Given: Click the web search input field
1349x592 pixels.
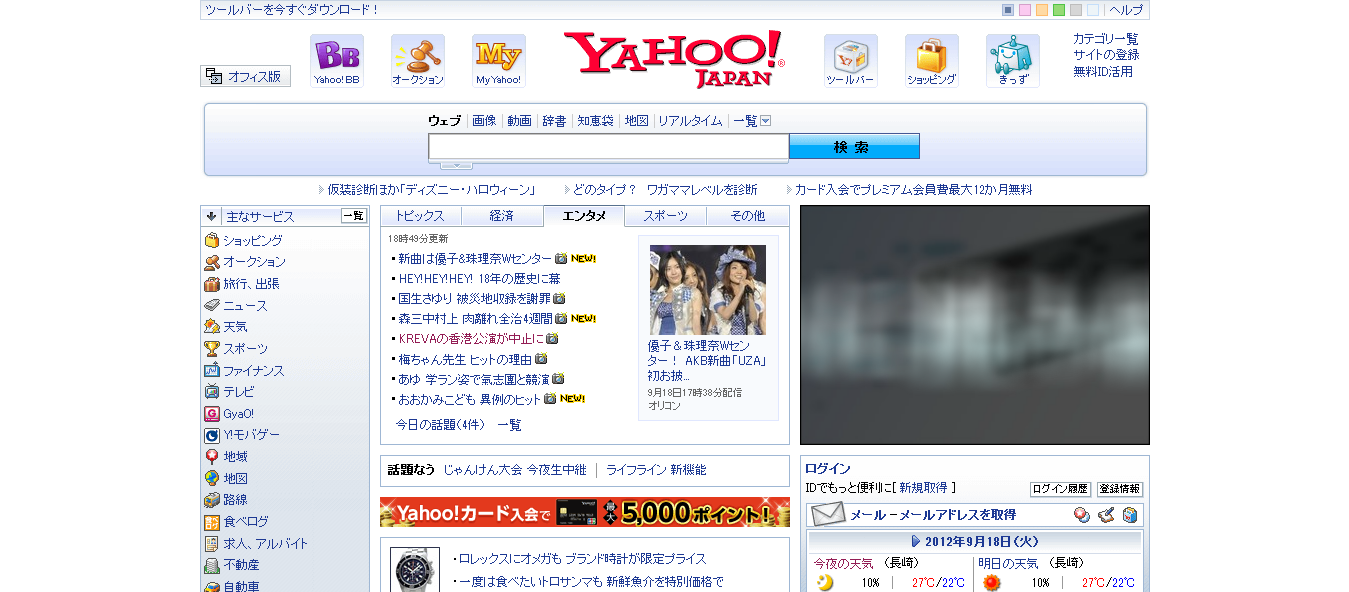Looking at the screenshot, I should (609, 147).
